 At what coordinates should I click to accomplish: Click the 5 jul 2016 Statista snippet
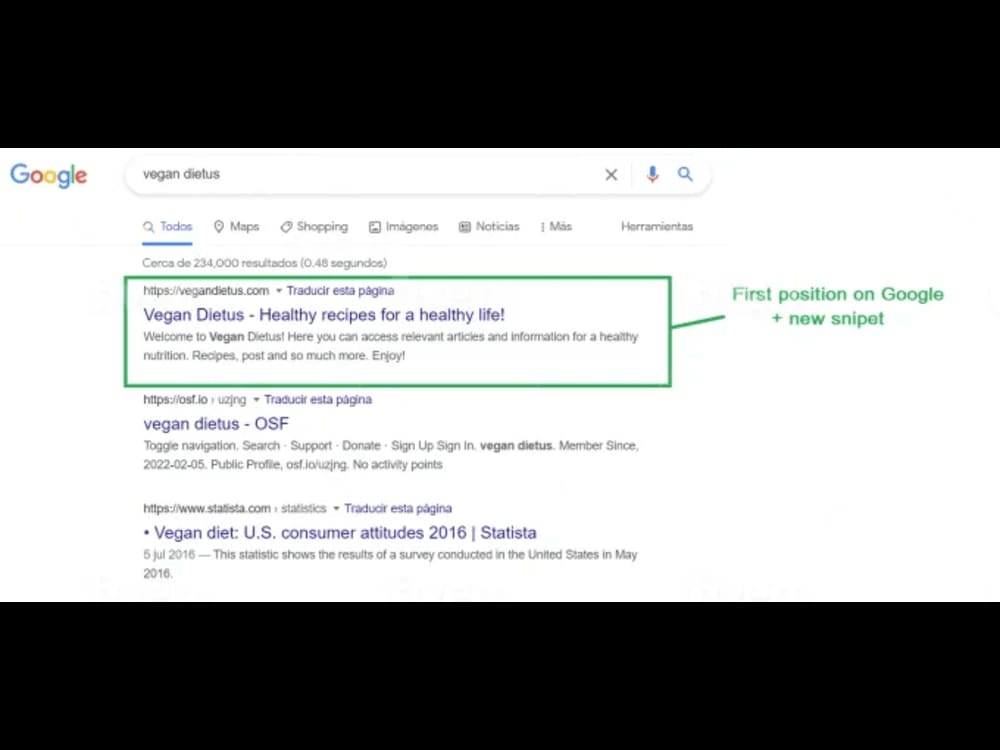[x=390, y=564]
